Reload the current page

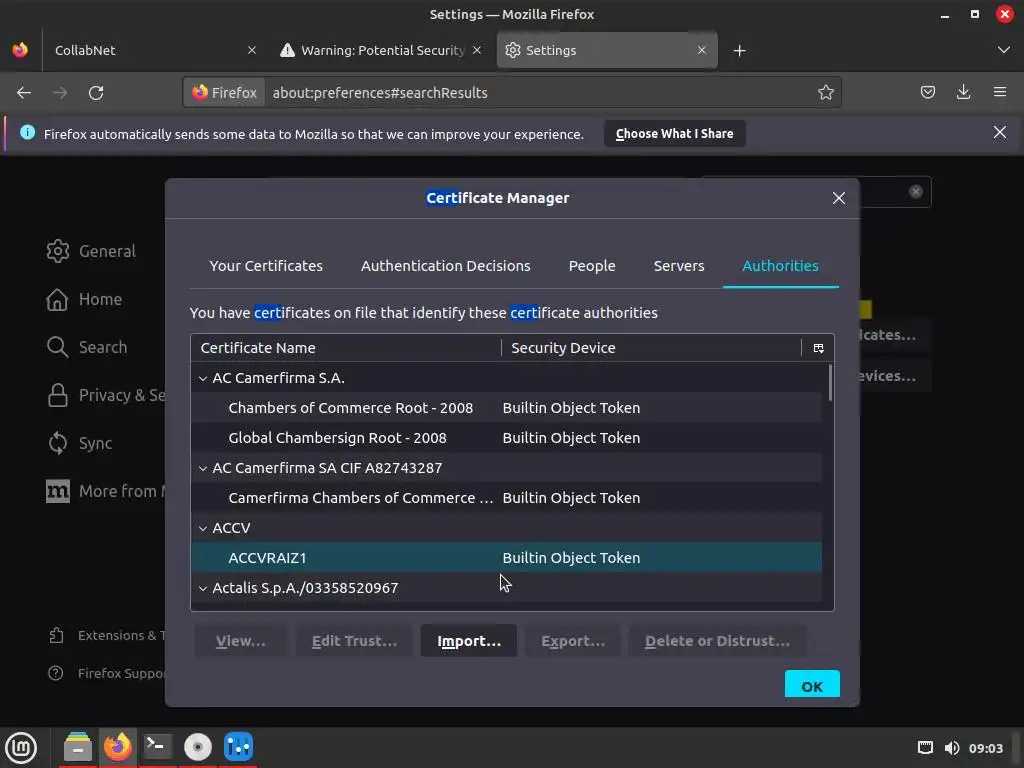[96, 93]
